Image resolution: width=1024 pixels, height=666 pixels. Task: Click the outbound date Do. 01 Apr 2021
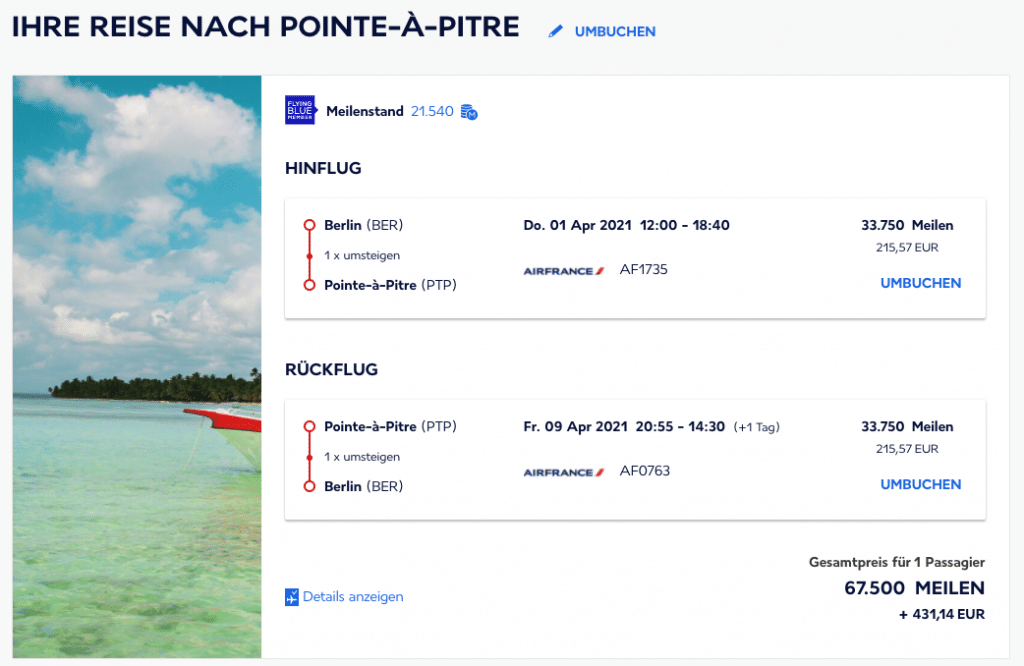pyautogui.click(x=577, y=225)
